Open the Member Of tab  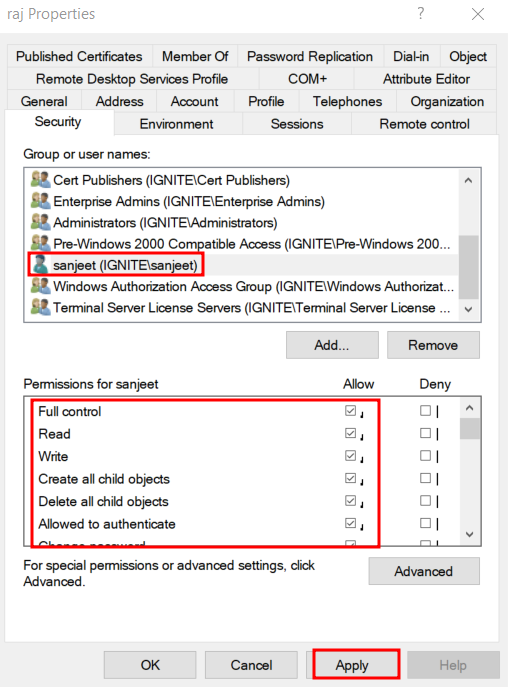[195, 57]
